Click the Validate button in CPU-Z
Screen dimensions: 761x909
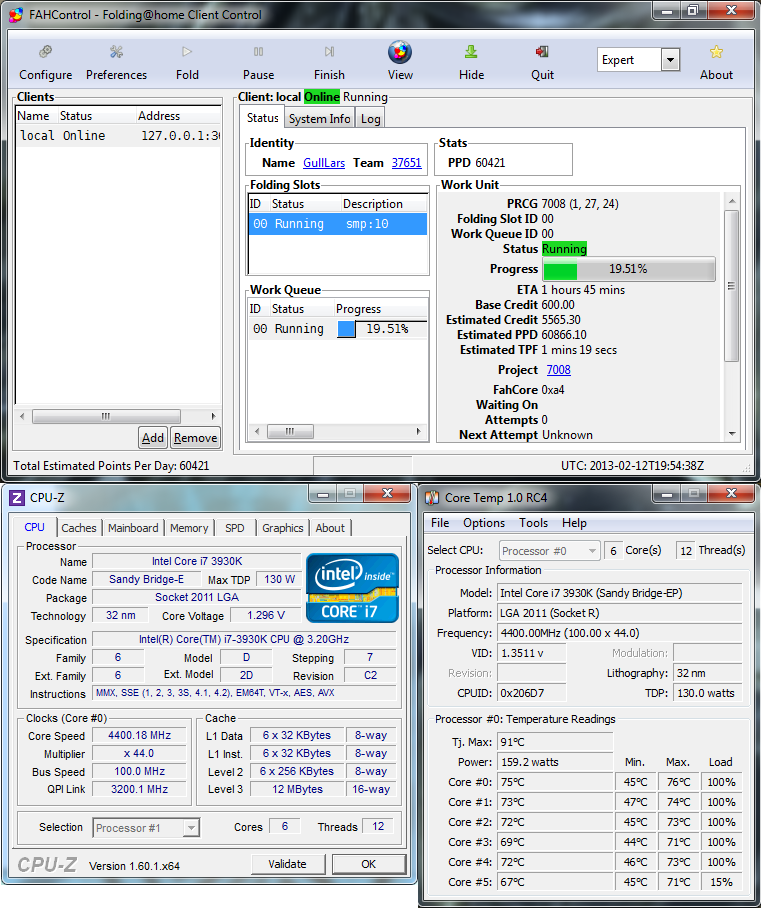point(287,864)
